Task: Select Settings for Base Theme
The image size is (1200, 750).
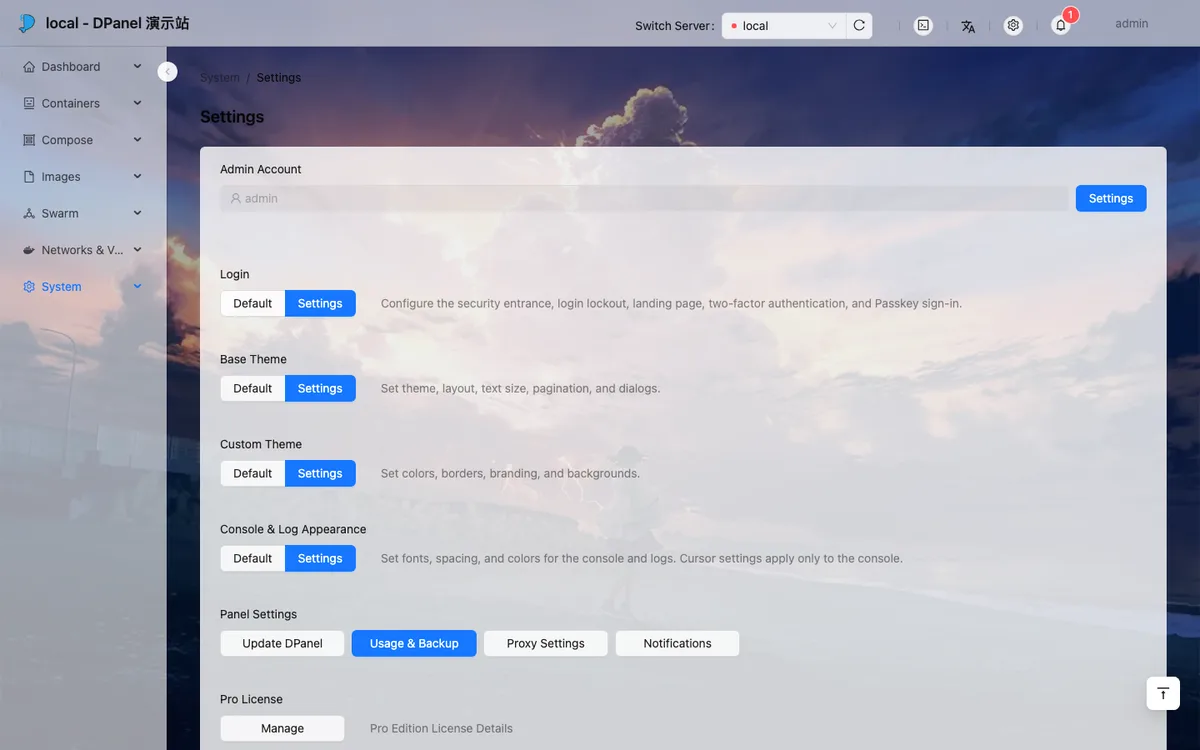Action: [320, 388]
